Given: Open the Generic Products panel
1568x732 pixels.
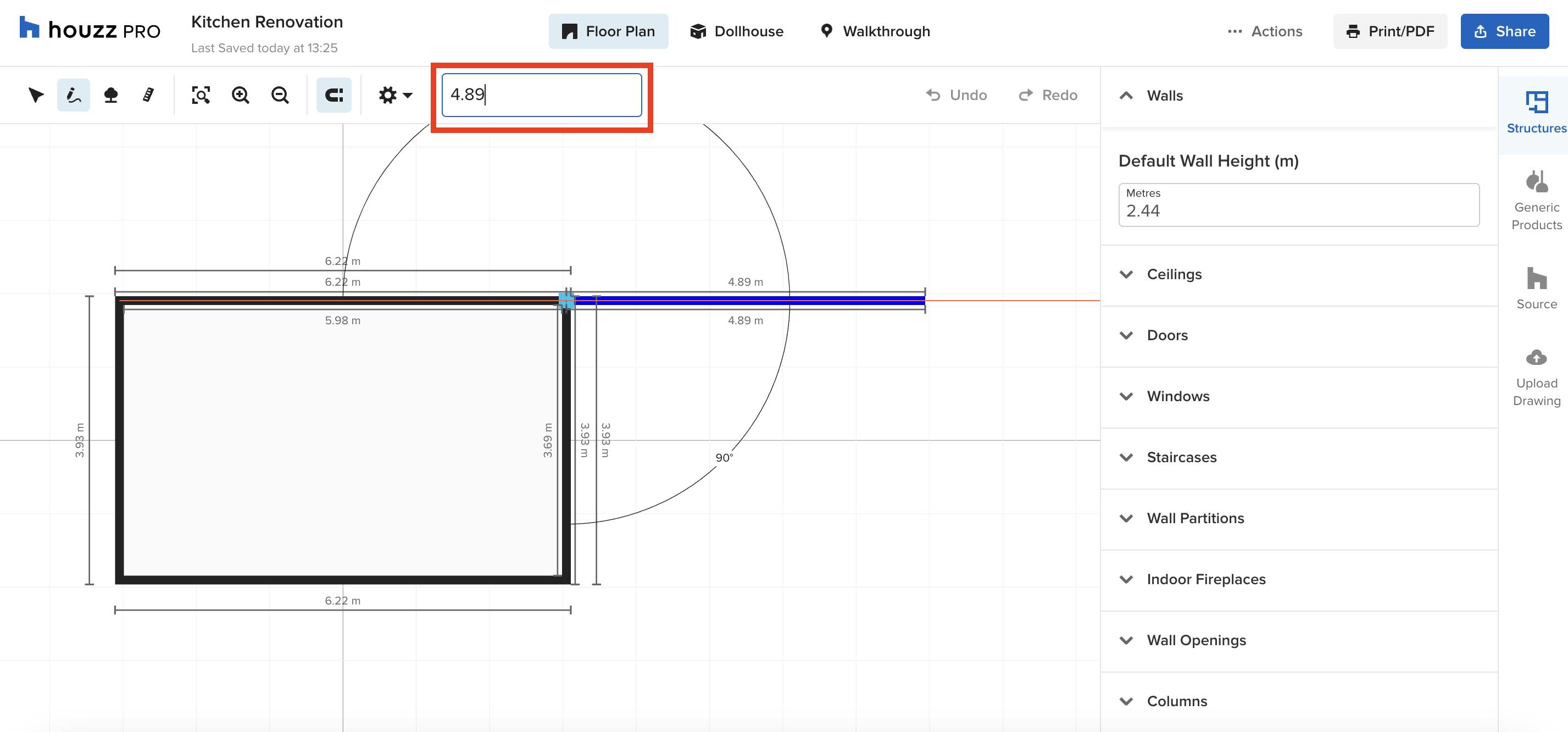Looking at the screenshot, I should pos(1536,198).
